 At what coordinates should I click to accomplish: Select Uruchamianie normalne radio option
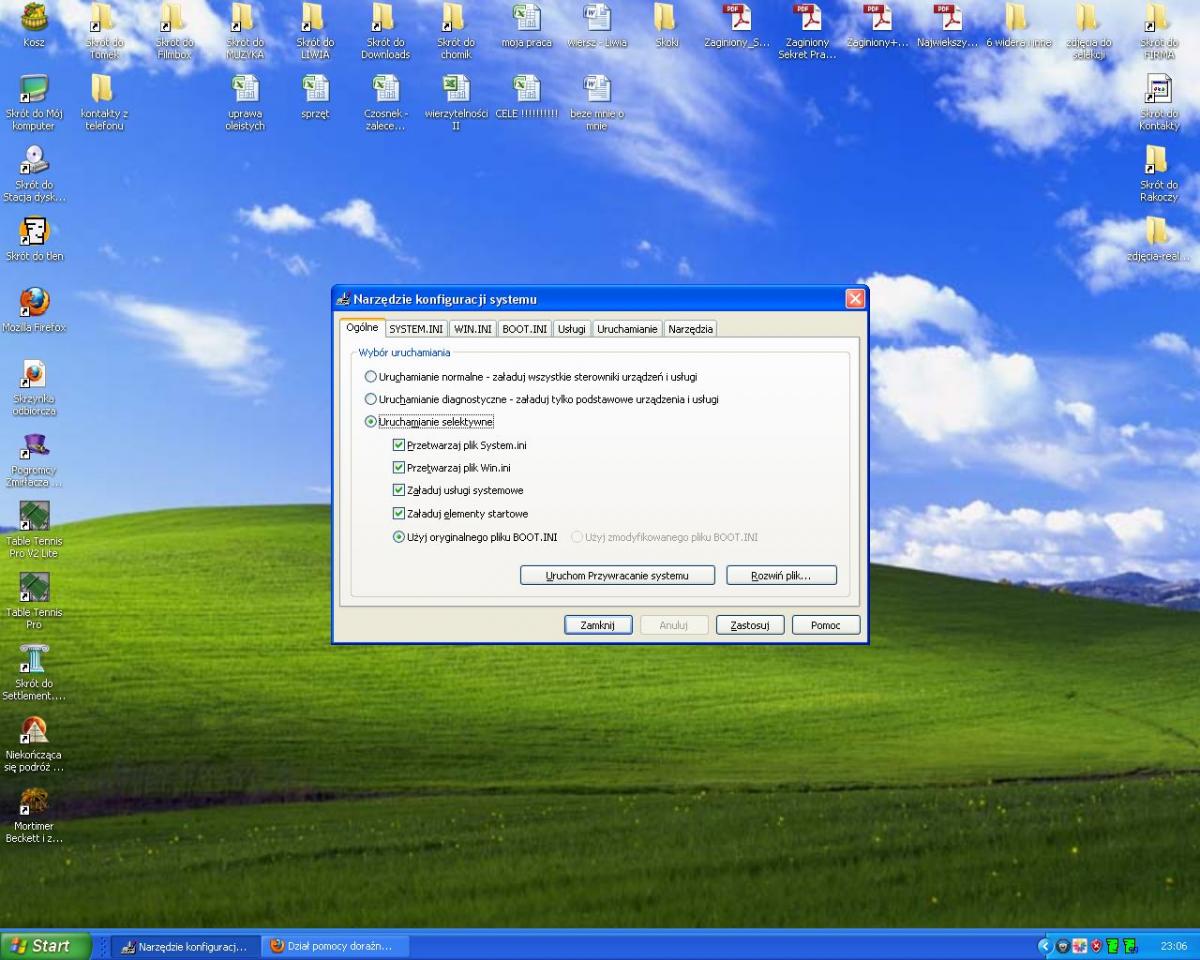pyautogui.click(x=371, y=377)
